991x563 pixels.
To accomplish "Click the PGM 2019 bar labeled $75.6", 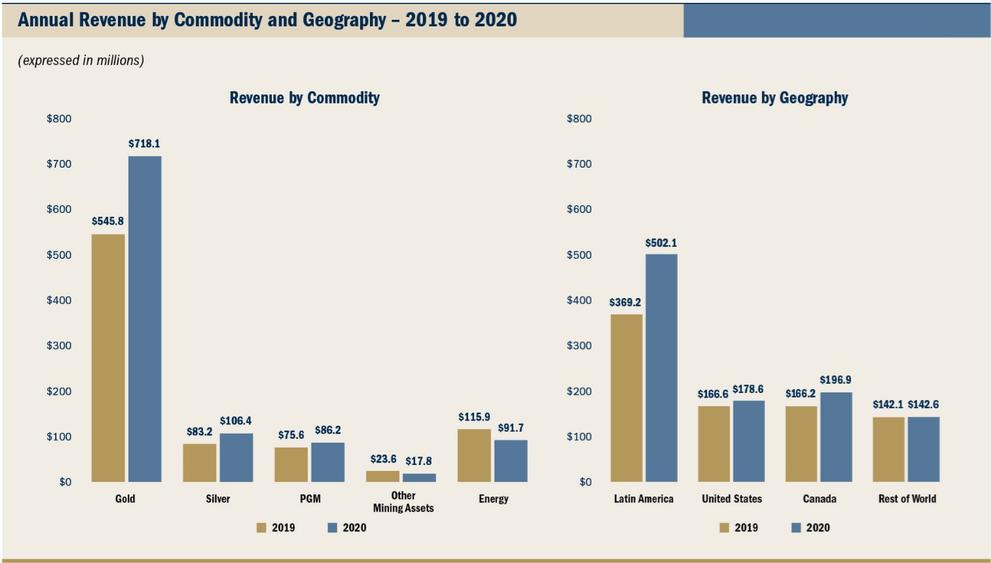I will tap(292, 464).
